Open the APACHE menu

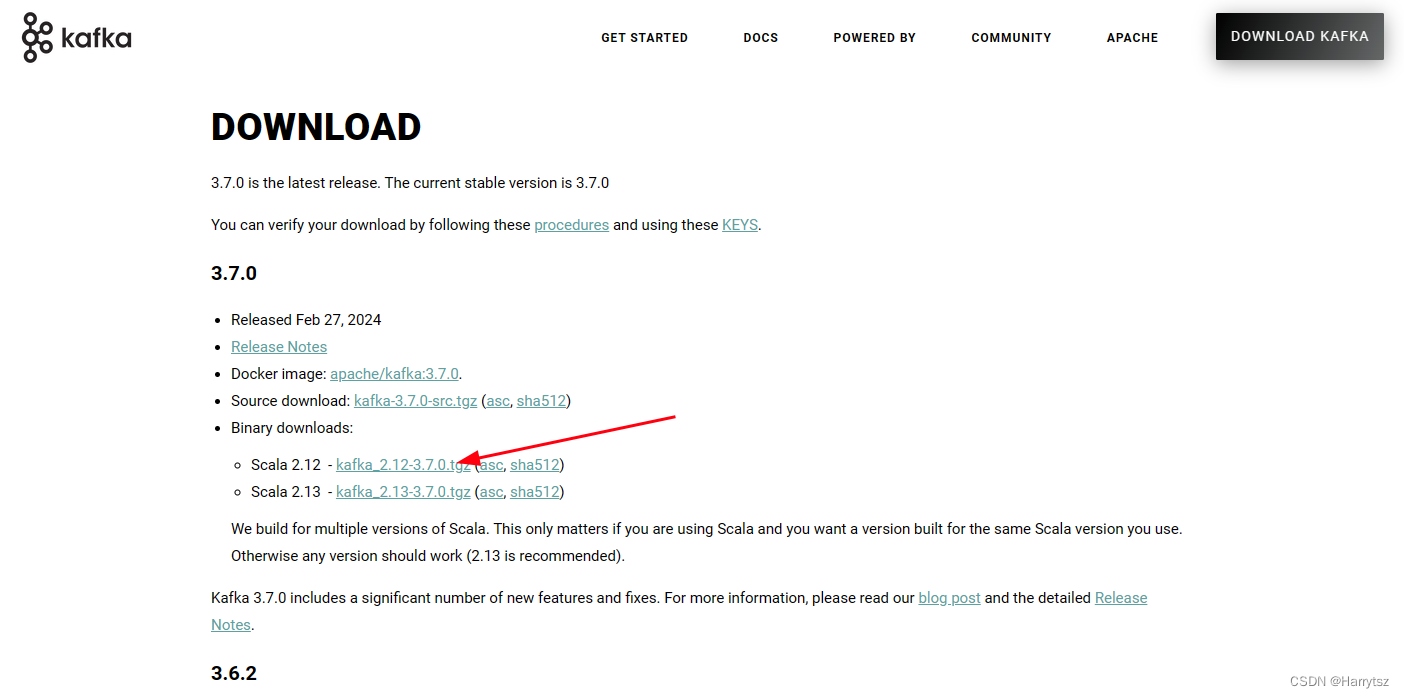(1132, 38)
